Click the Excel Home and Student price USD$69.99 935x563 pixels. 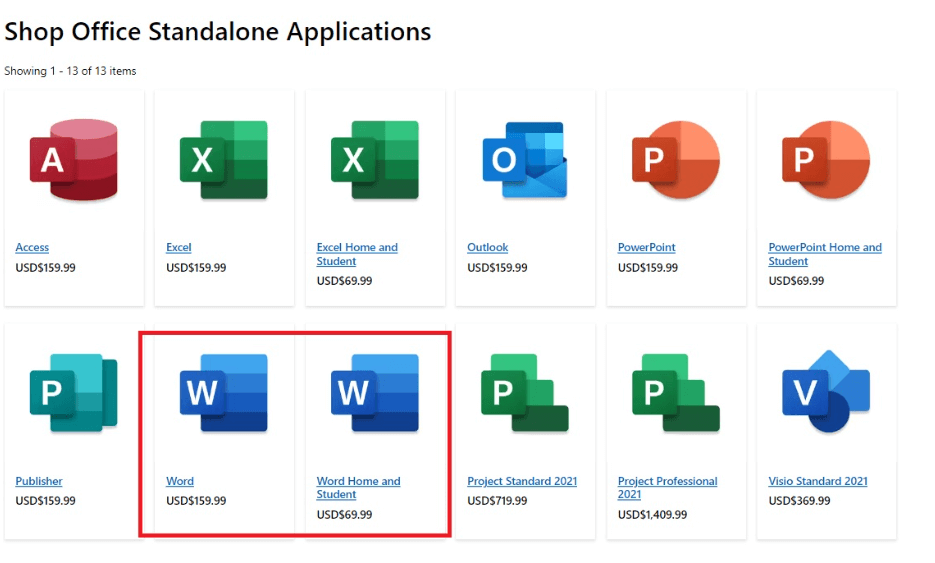tap(344, 281)
